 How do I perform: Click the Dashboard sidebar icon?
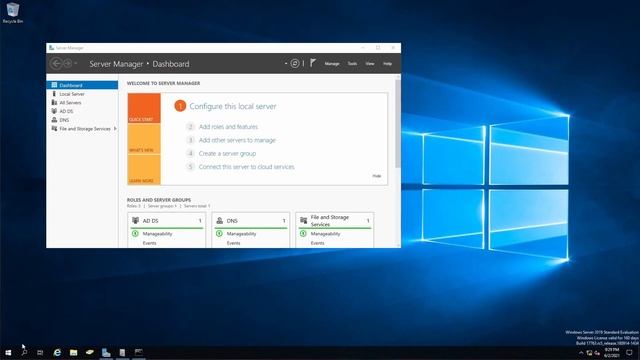54,85
